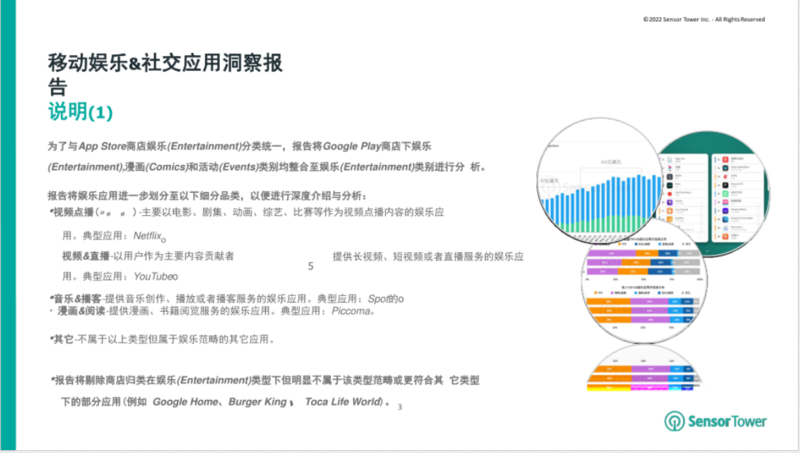
Task: Click the title 移动娱乐&社交应用洞察报告
Action: pos(164,72)
